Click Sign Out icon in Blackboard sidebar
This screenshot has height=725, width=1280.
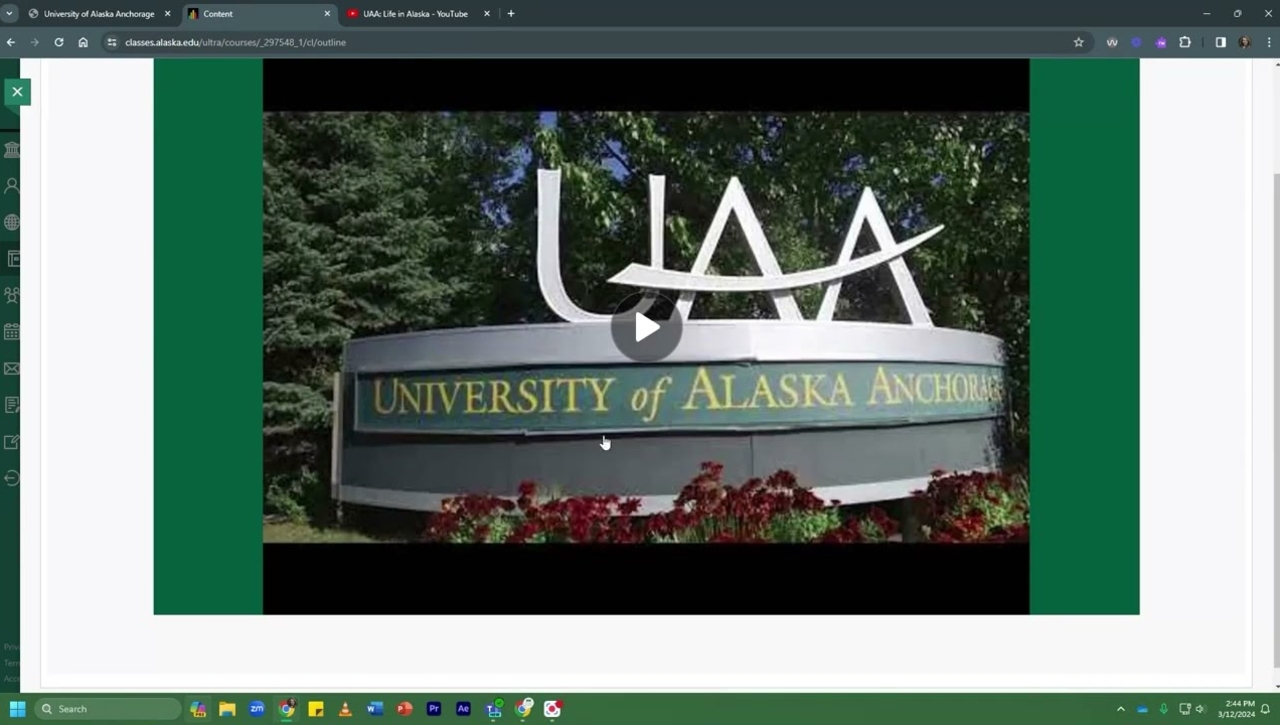pyautogui.click(x=12, y=478)
